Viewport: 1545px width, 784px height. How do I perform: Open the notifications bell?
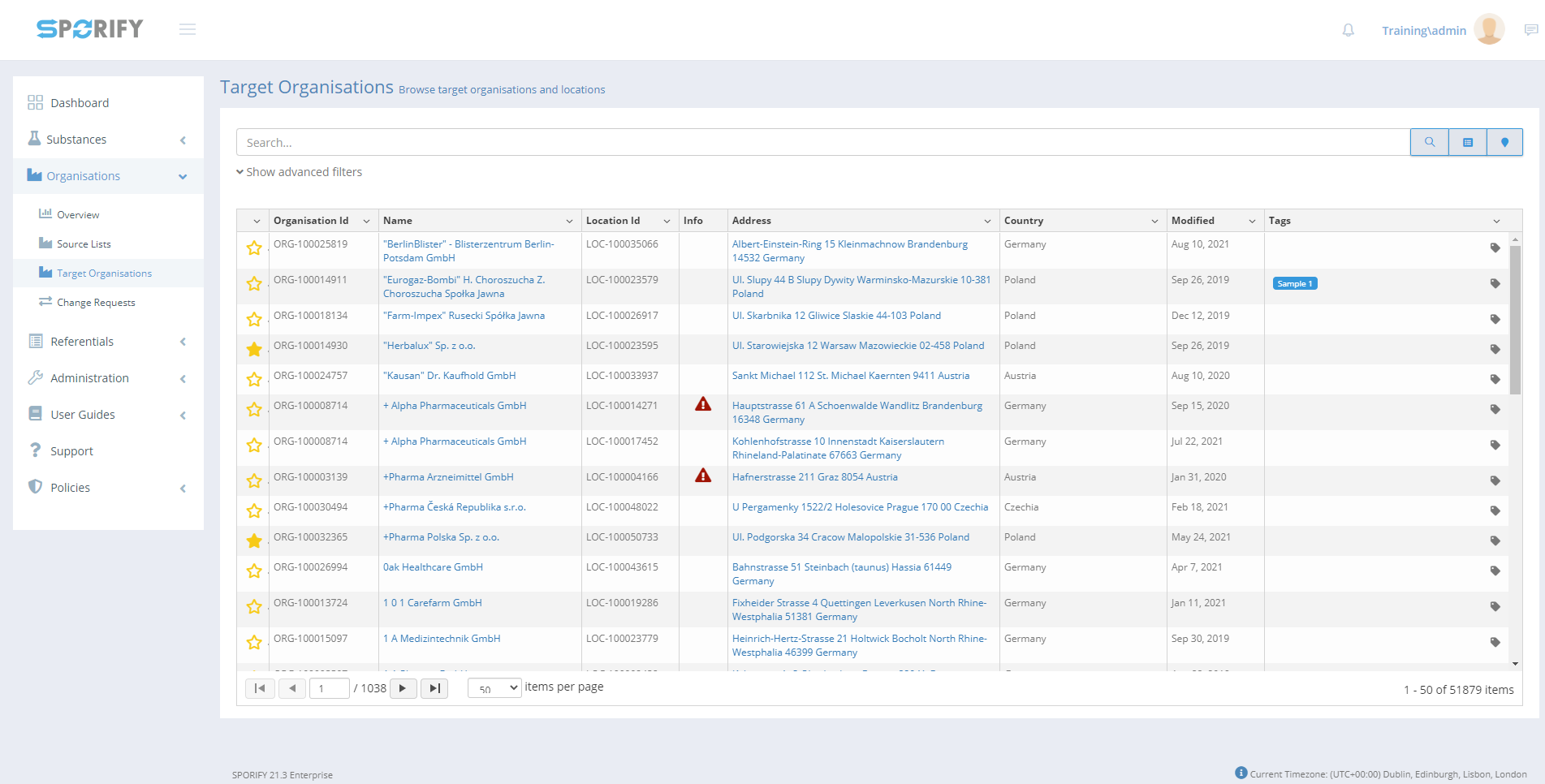pyautogui.click(x=1348, y=30)
